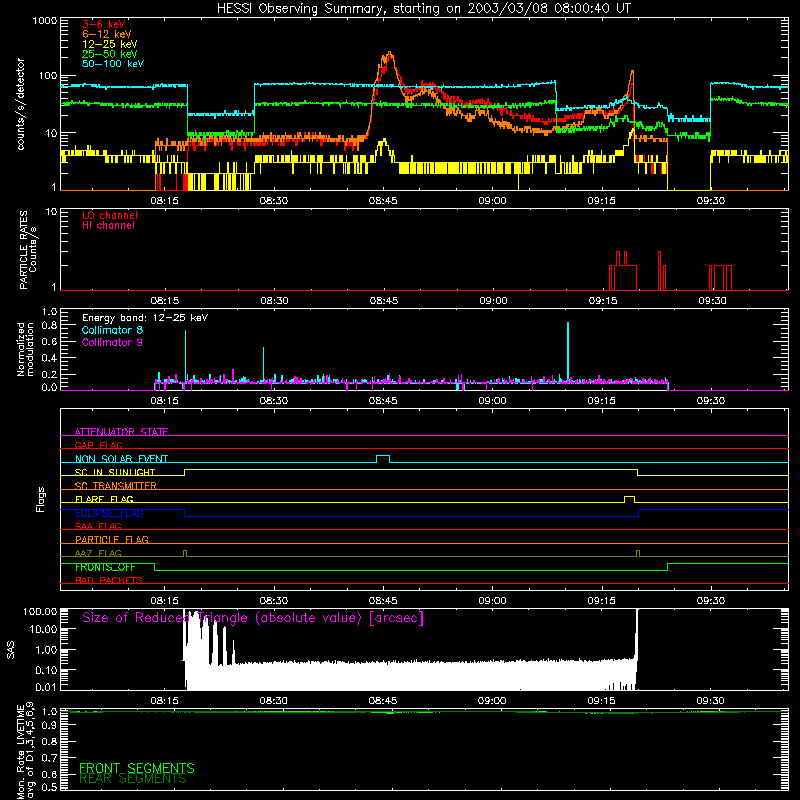Click the 'SAA FLAG' label

98,527
